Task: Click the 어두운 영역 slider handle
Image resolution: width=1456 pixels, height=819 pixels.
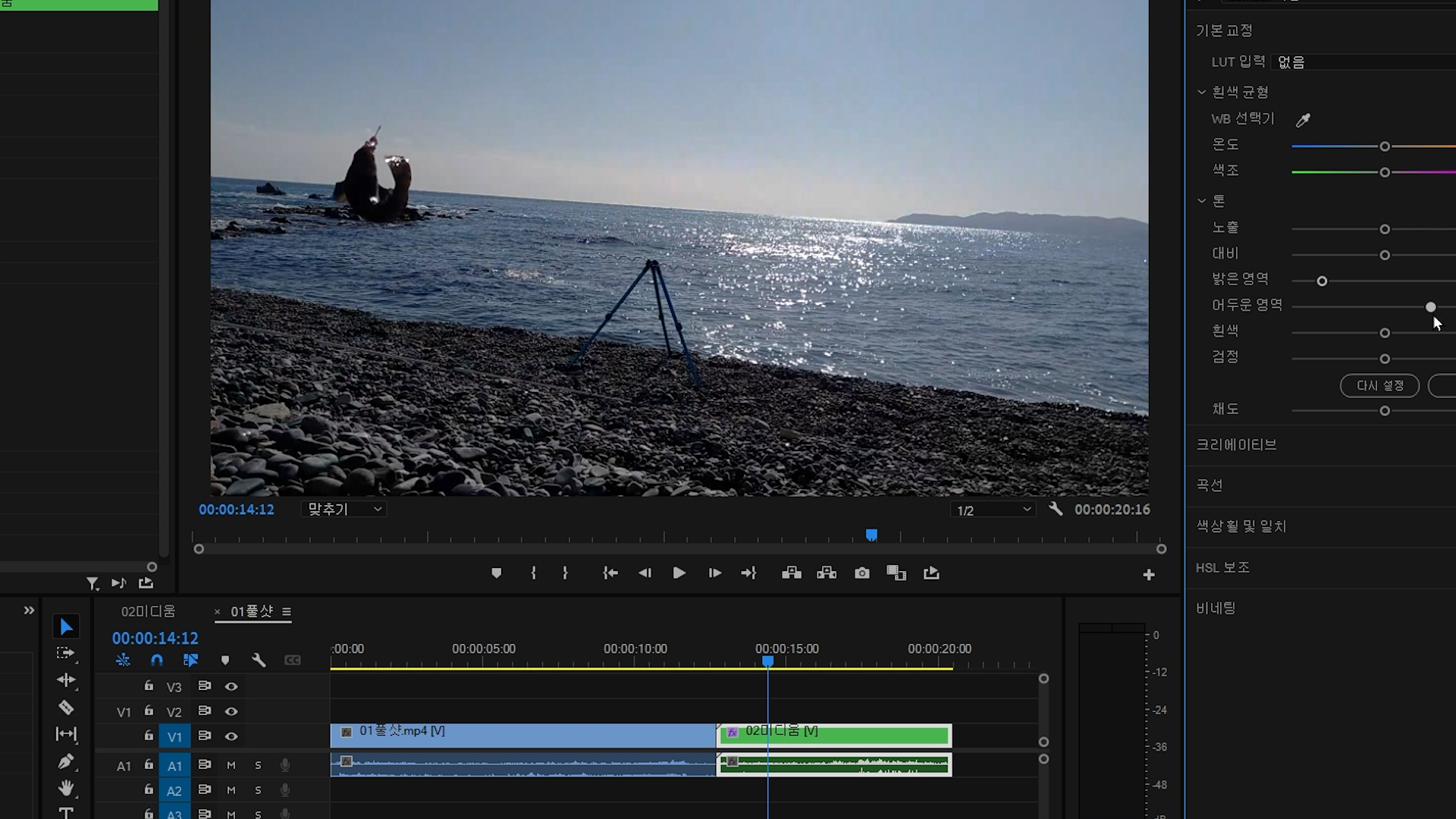Action: pyautogui.click(x=1430, y=307)
